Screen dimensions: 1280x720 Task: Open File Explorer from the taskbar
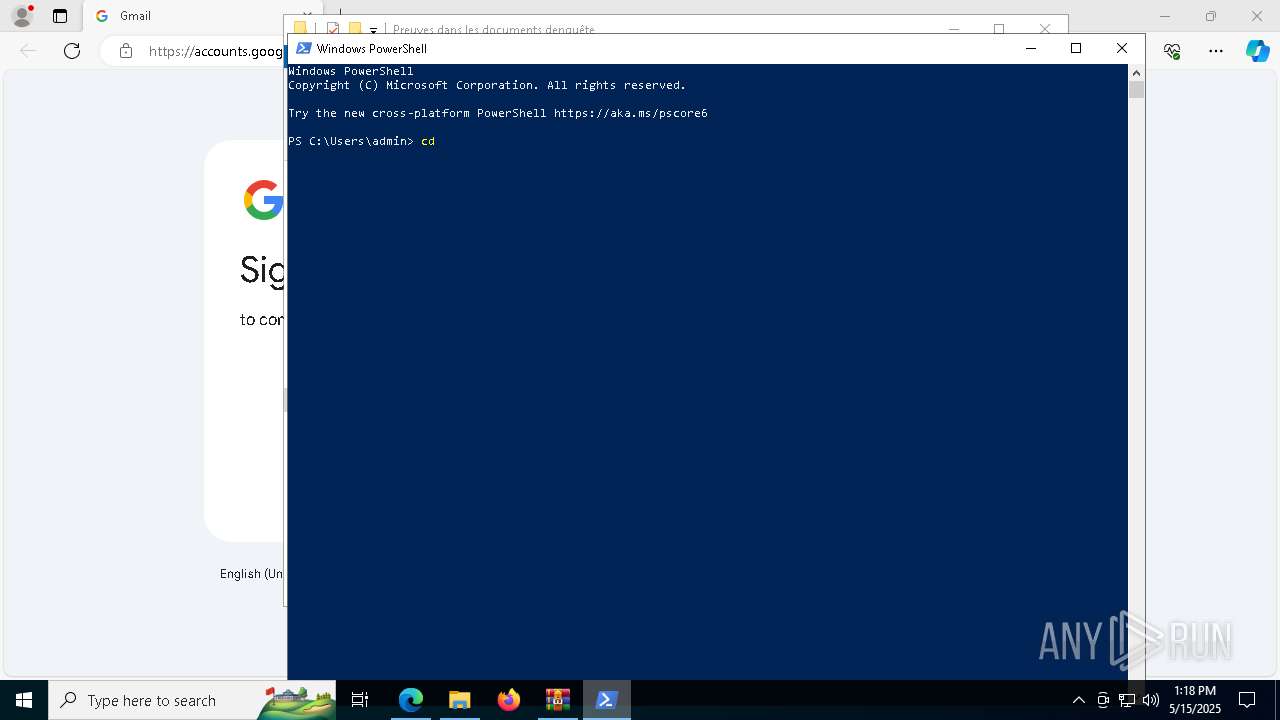459,700
